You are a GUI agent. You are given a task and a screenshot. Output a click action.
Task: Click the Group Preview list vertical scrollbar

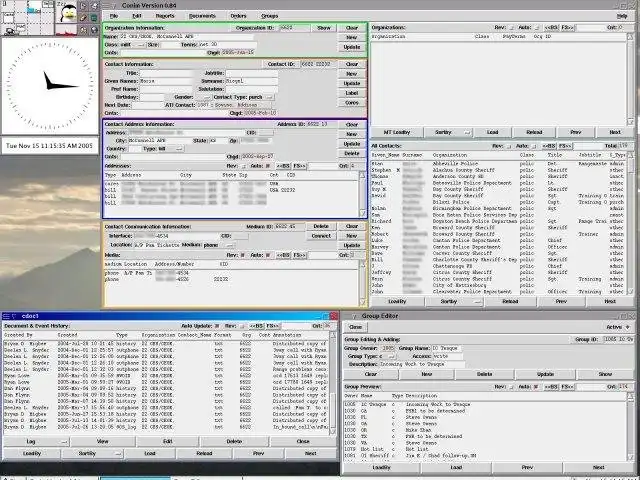click(x=630, y=427)
